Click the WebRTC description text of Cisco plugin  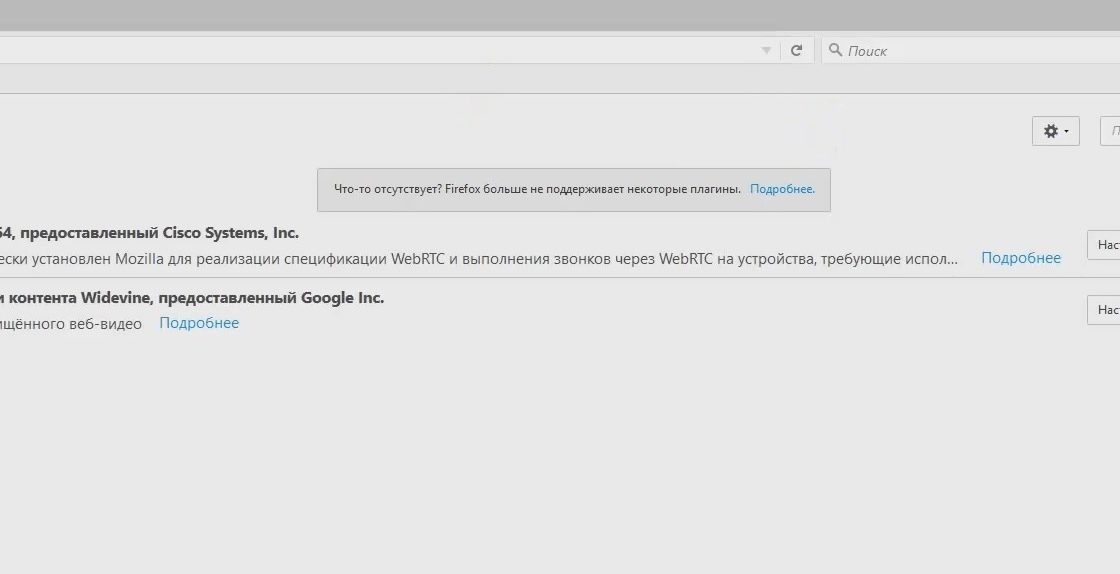pyautogui.click(x=479, y=258)
